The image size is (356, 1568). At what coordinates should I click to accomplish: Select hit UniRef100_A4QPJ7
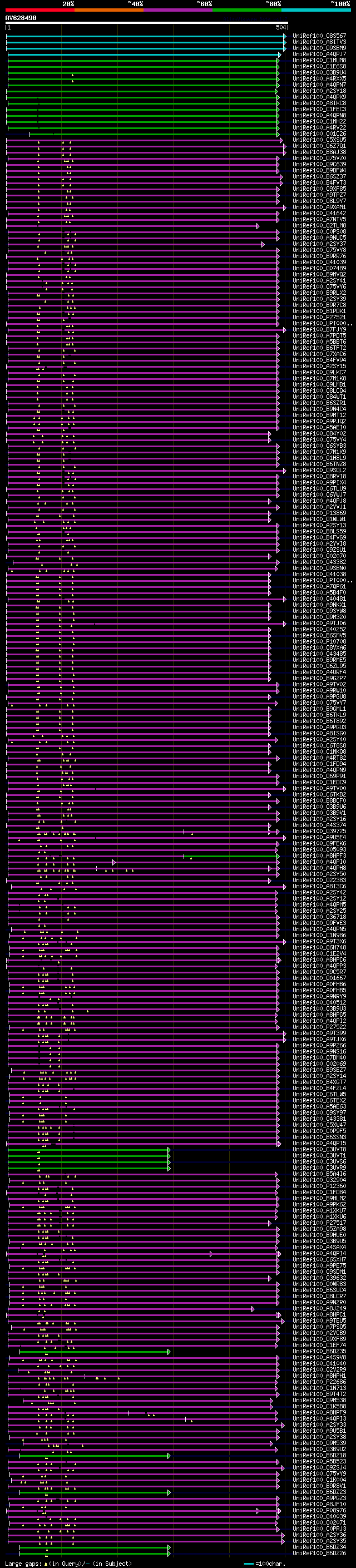click(319, 54)
